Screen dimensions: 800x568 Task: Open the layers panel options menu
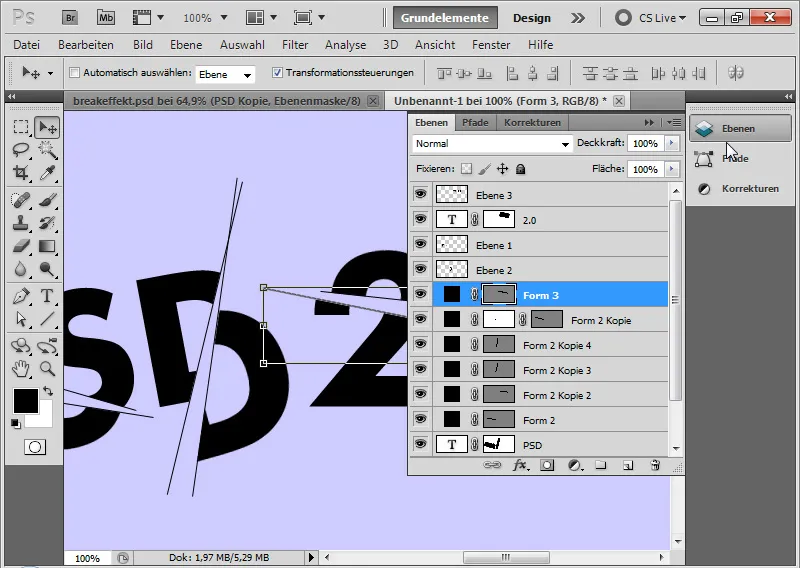(674, 122)
